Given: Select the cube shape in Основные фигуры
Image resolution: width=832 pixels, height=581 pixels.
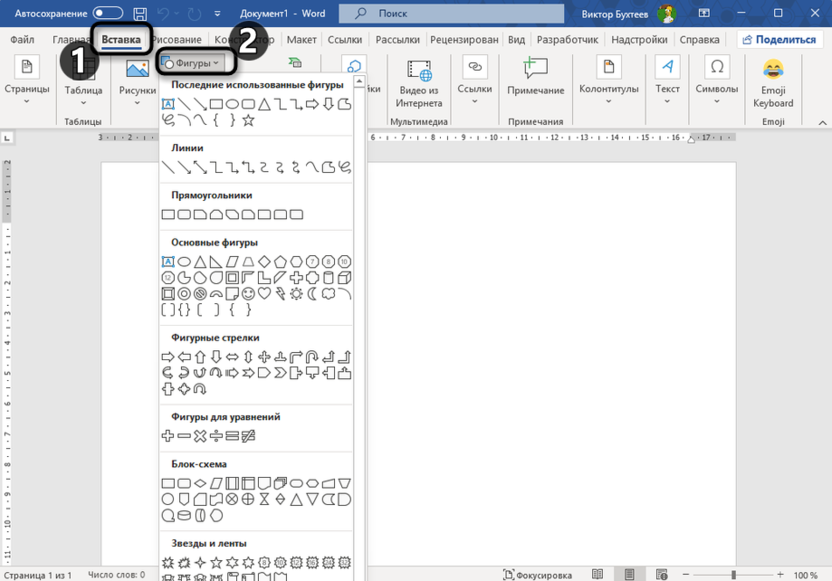Looking at the screenshot, I should point(344,278).
